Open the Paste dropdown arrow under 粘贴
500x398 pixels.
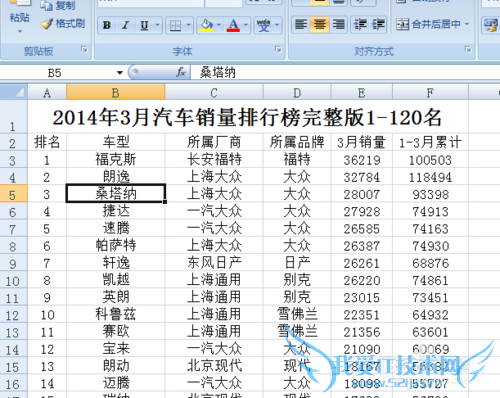pos(20,31)
